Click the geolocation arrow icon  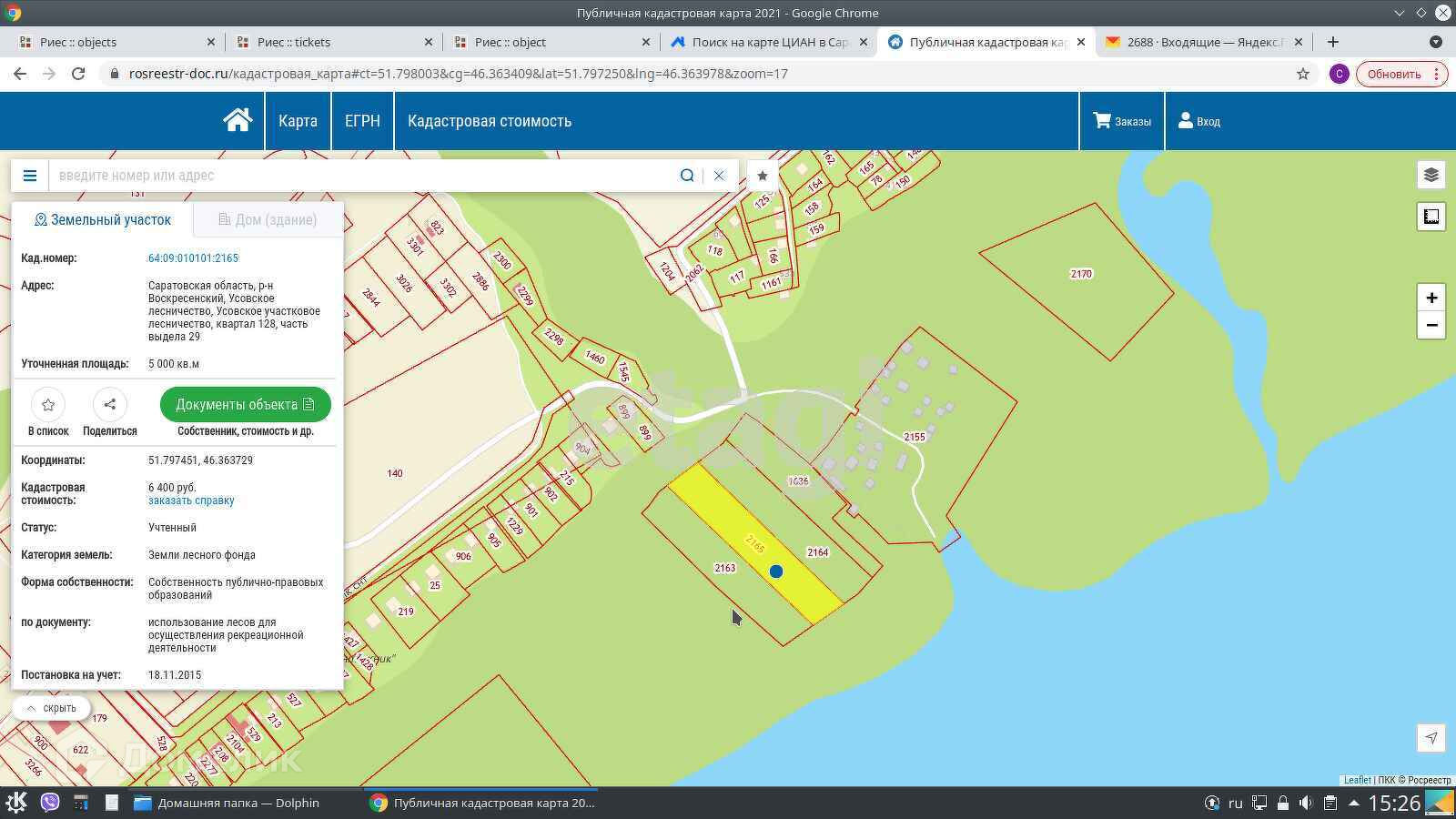pos(1431,738)
